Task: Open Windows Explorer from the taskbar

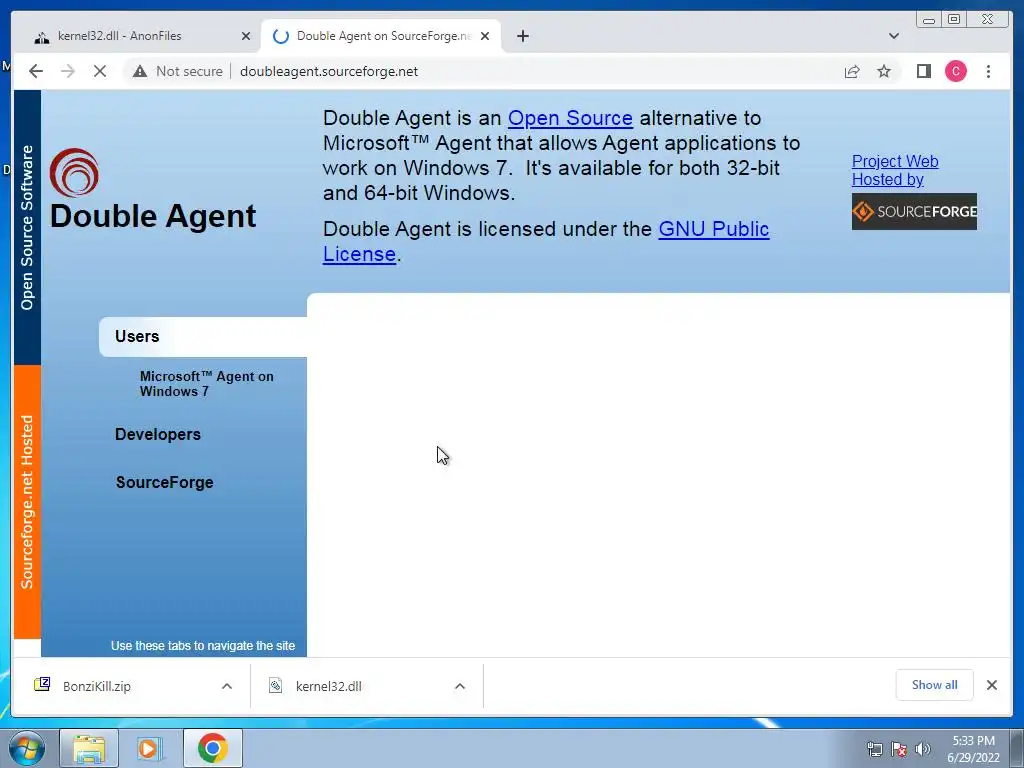Action: coord(89,748)
